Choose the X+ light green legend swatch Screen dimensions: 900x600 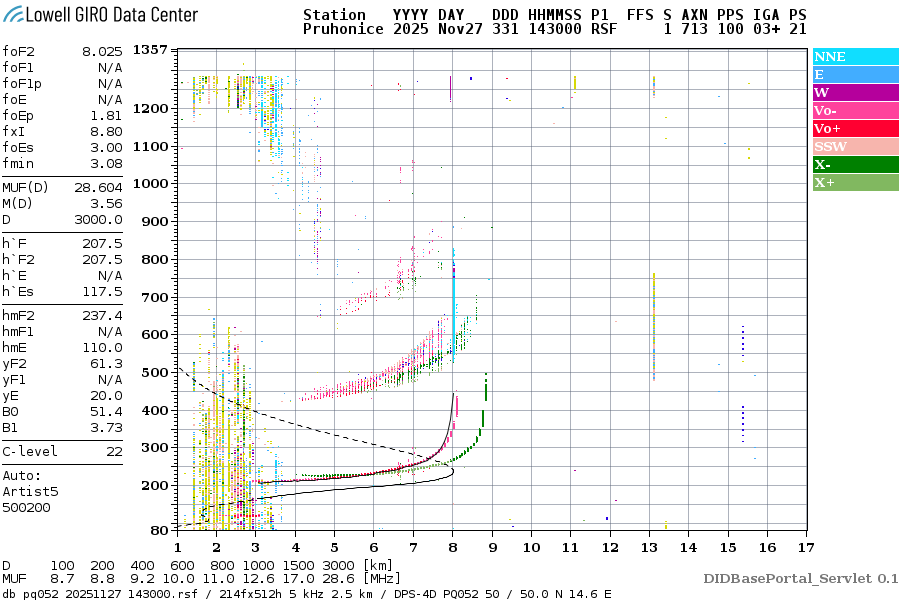click(855, 183)
